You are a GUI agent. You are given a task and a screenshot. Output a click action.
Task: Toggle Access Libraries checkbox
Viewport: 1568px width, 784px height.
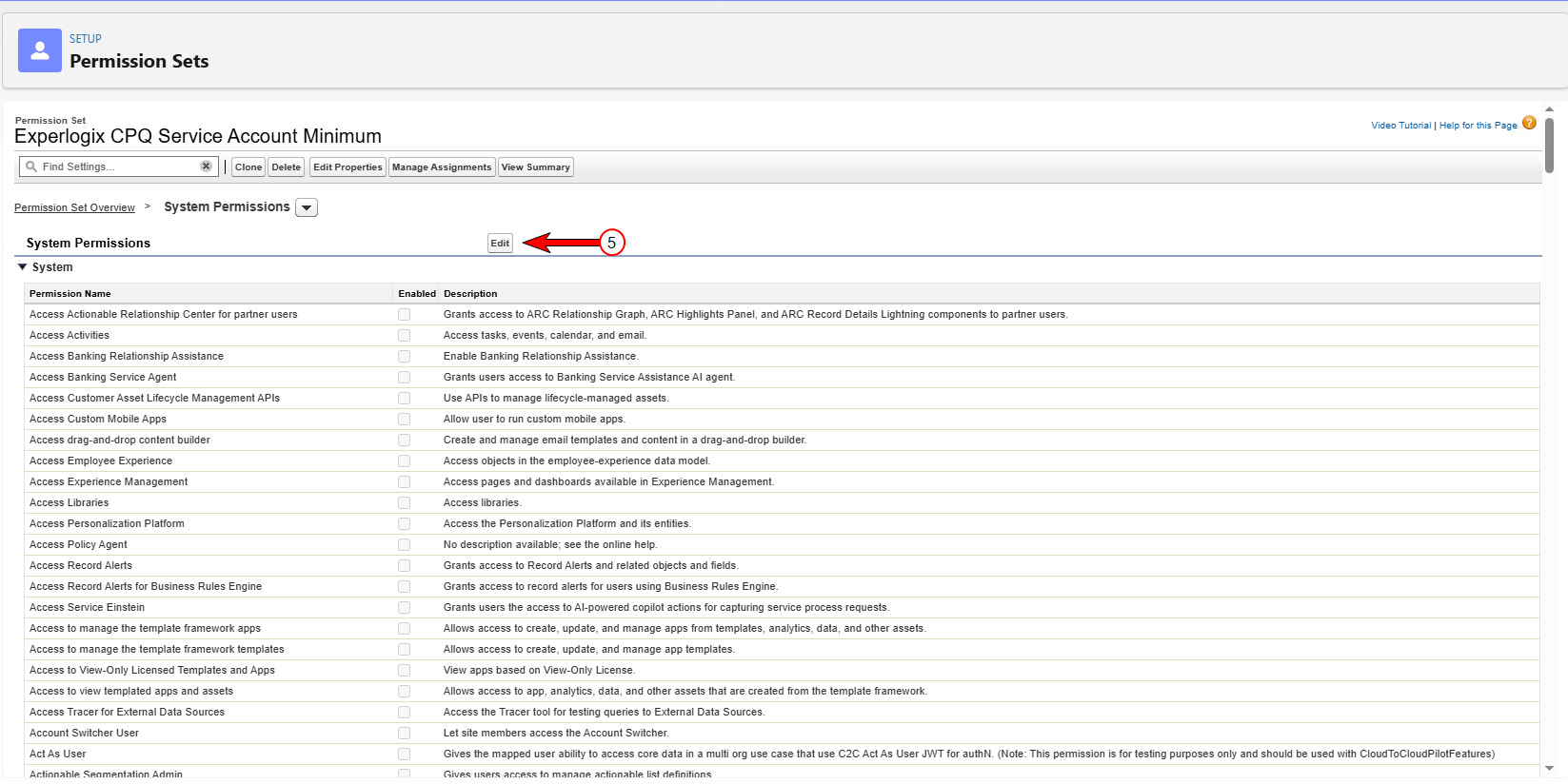[x=404, y=503]
